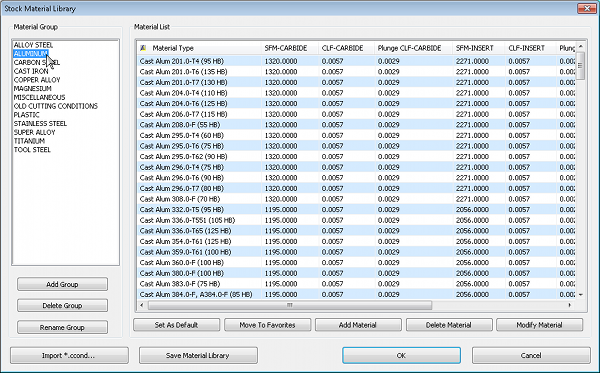Open the Import *.ccond... dialog
600x373 pixels.
click(69, 355)
